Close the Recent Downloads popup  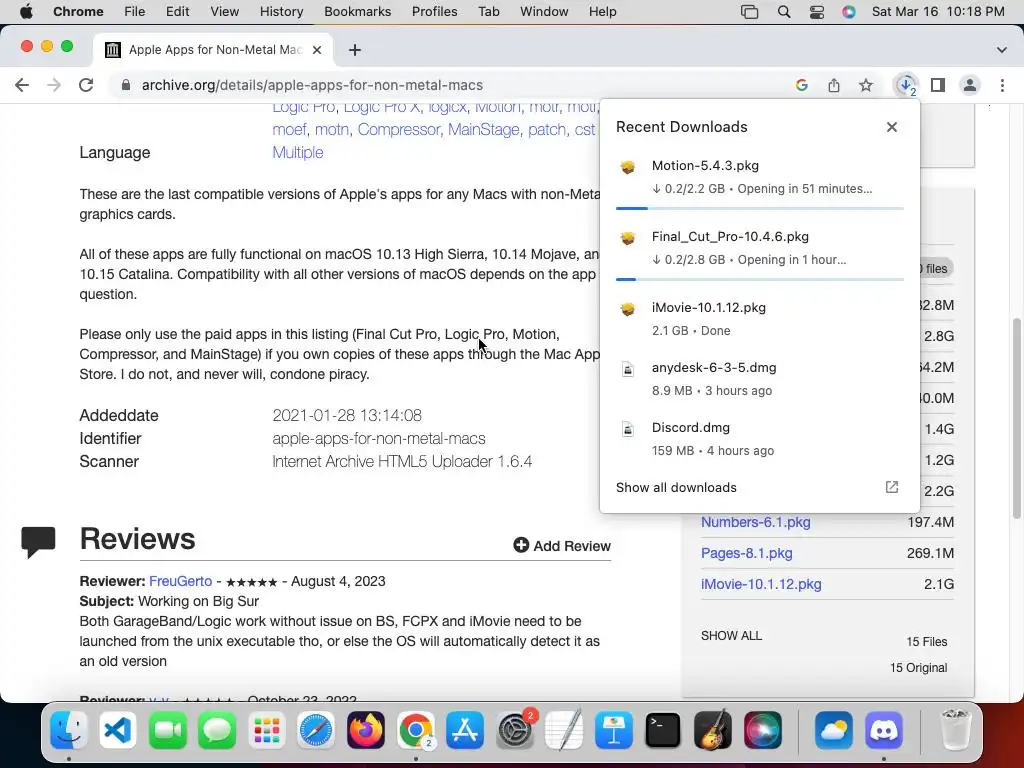[892, 127]
